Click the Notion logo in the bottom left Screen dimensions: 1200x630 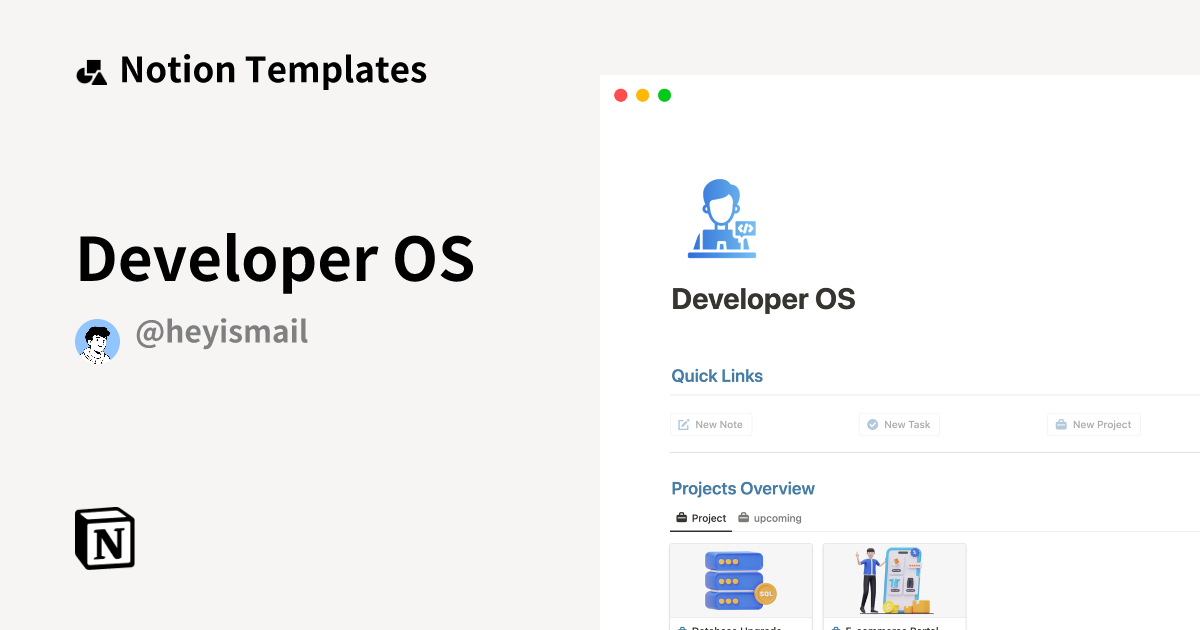pyautogui.click(x=104, y=538)
